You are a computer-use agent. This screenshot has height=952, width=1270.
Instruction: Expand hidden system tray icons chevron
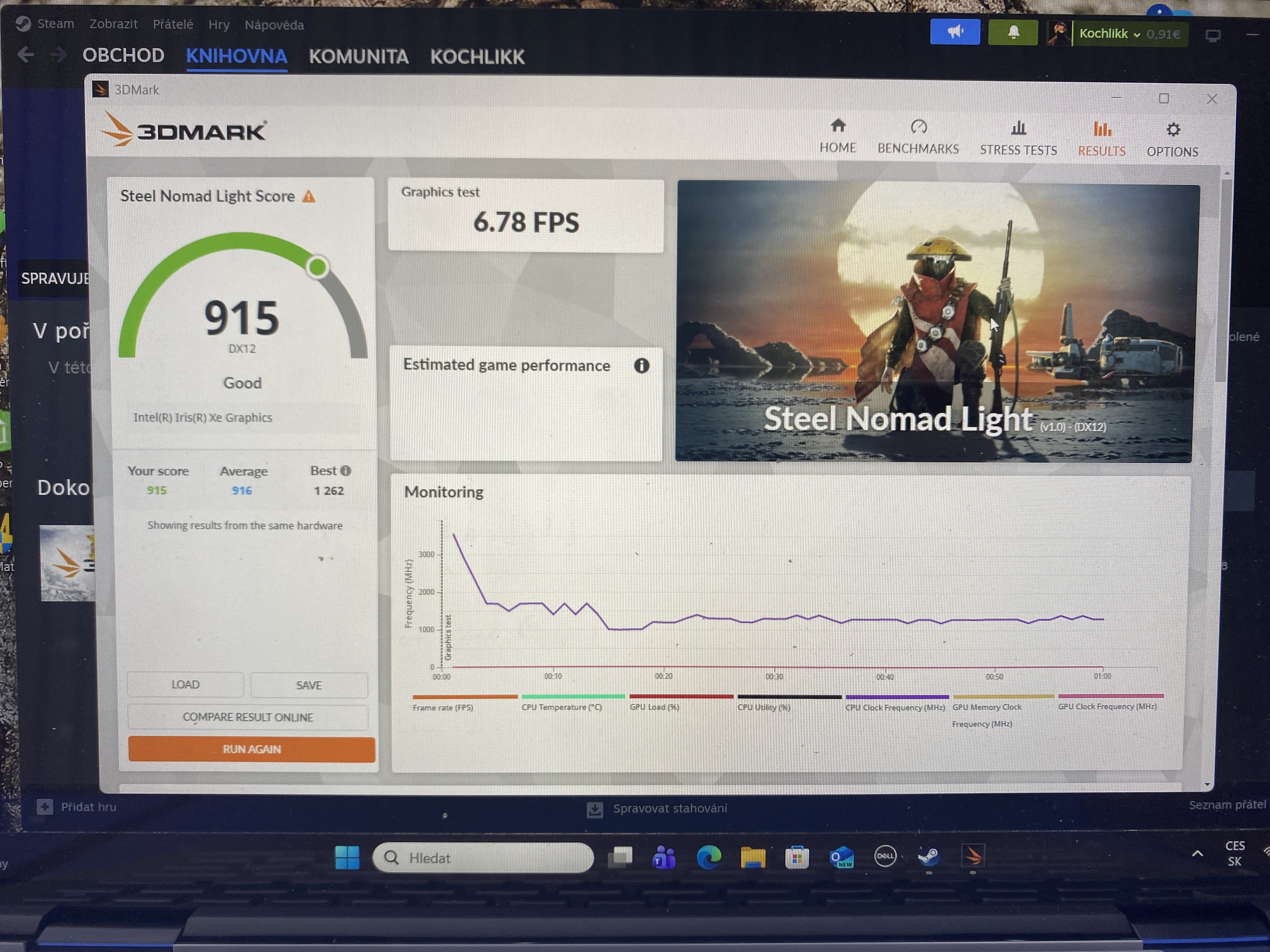pos(1197,854)
